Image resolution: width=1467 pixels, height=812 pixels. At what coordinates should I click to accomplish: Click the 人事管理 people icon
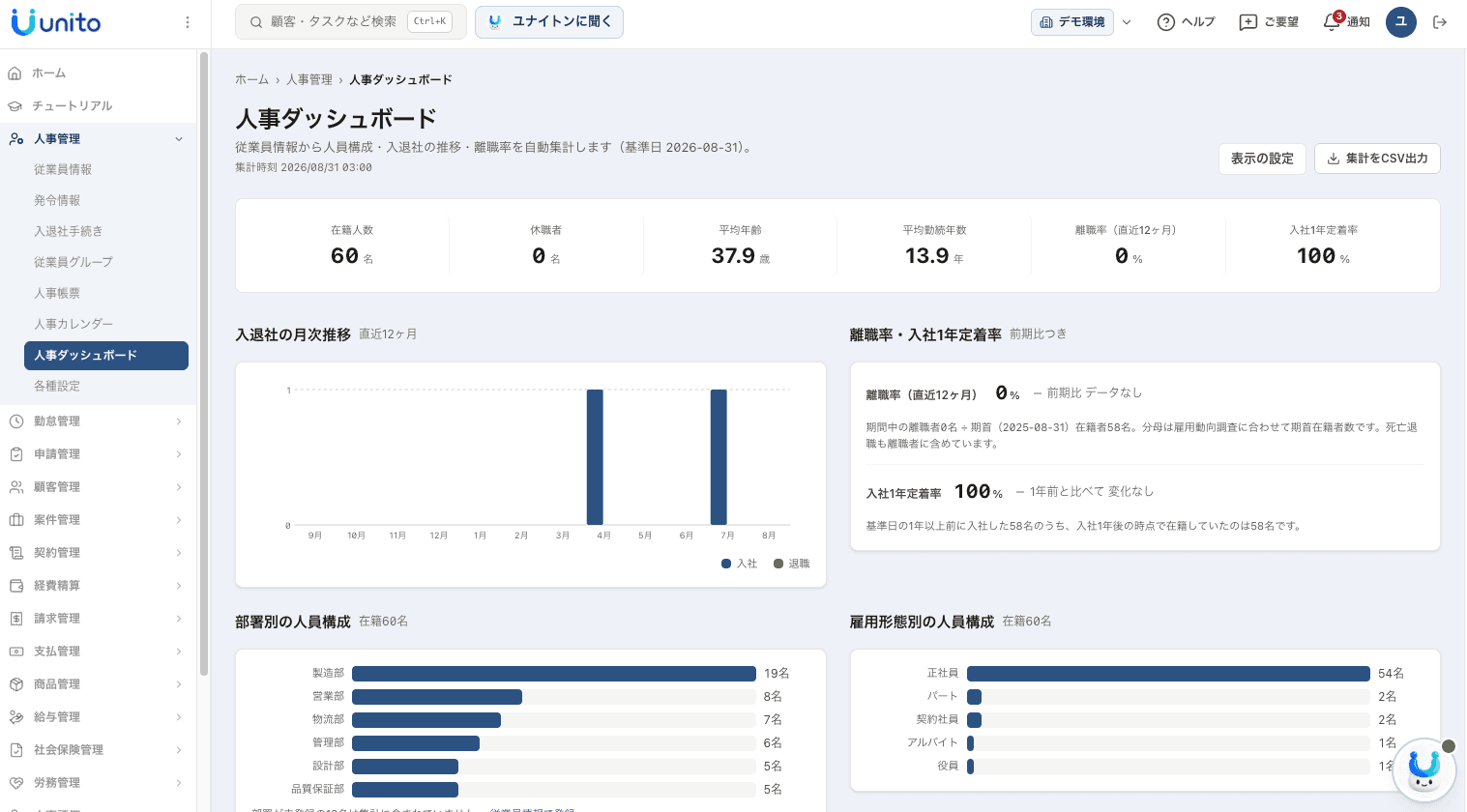pyautogui.click(x=15, y=139)
